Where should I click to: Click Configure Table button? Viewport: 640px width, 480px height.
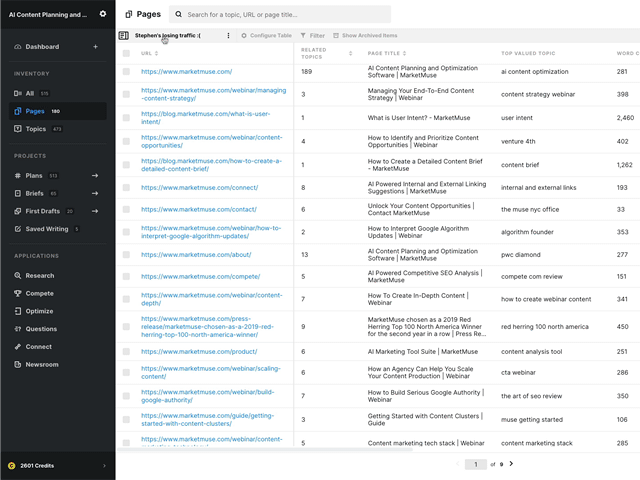pyautogui.click(x=266, y=36)
